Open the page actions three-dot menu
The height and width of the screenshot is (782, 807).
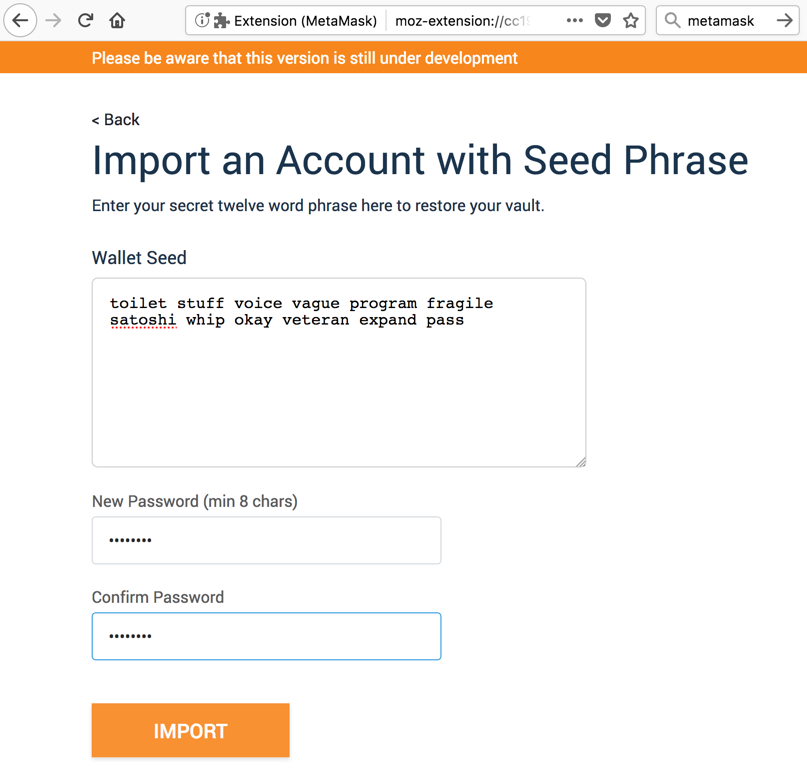coord(574,20)
